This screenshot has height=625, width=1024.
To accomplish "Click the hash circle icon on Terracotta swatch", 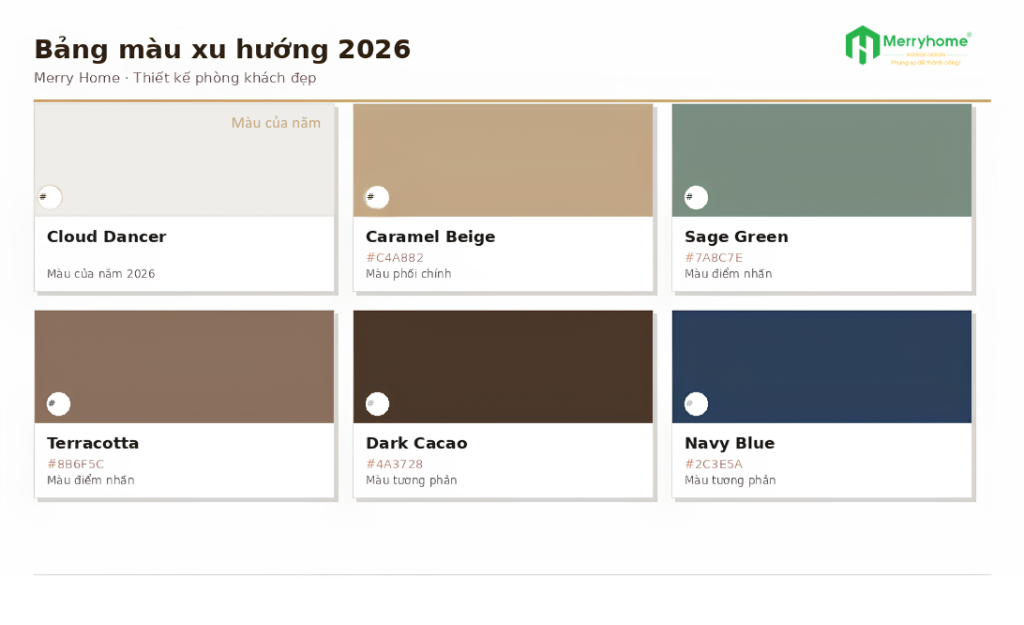I will [x=59, y=404].
